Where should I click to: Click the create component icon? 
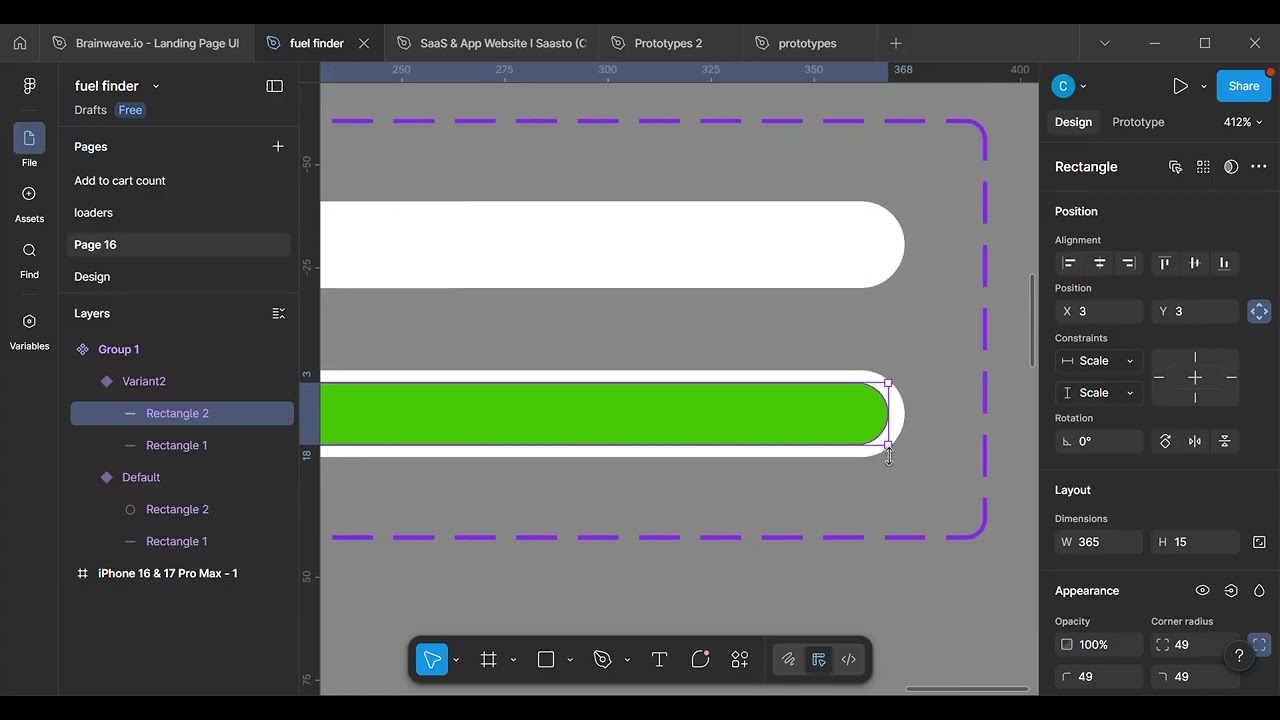click(x=1175, y=167)
